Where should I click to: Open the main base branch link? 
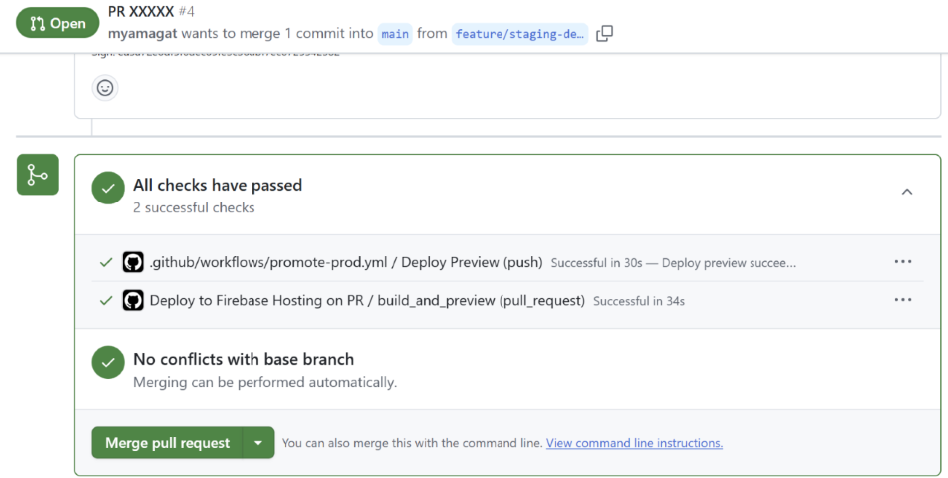click(x=395, y=34)
